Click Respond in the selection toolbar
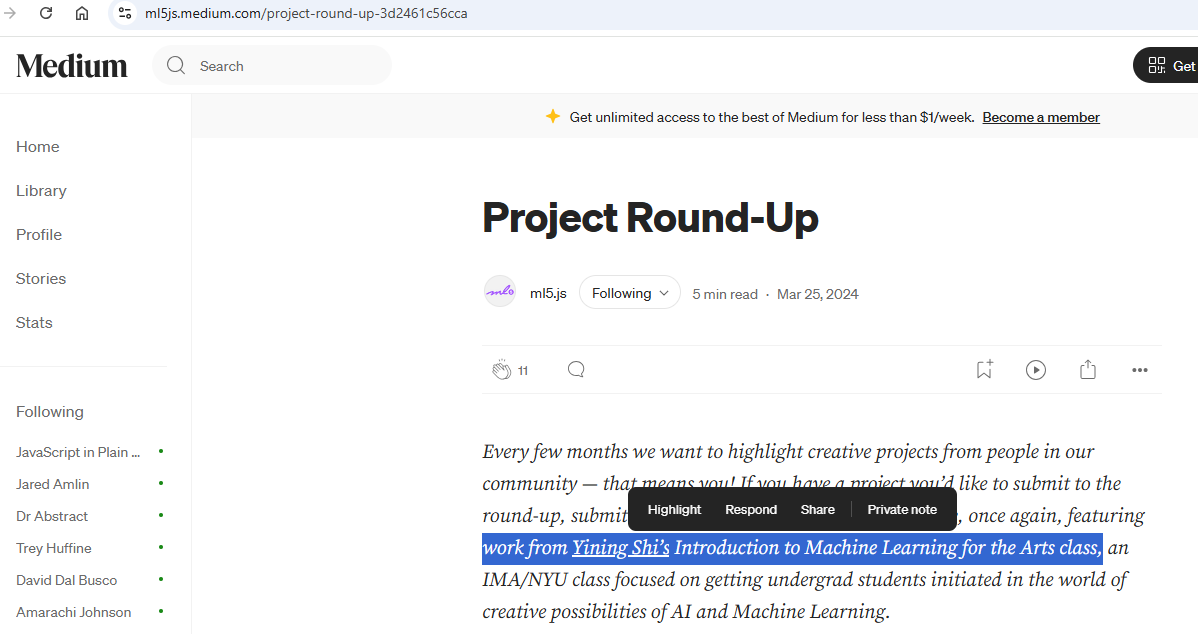Screen dimensions: 1198x634 (x=750, y=510)
